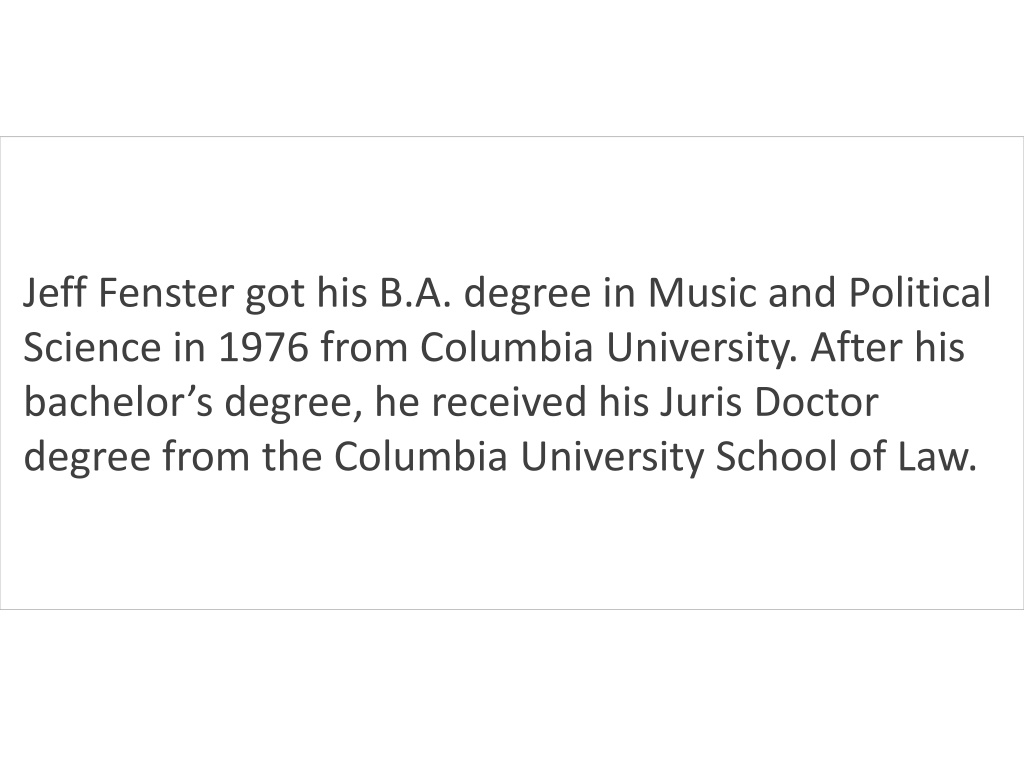Click the word 'he' before received
This screenshot has height=768, width=1024.
[x=397, y=402]
